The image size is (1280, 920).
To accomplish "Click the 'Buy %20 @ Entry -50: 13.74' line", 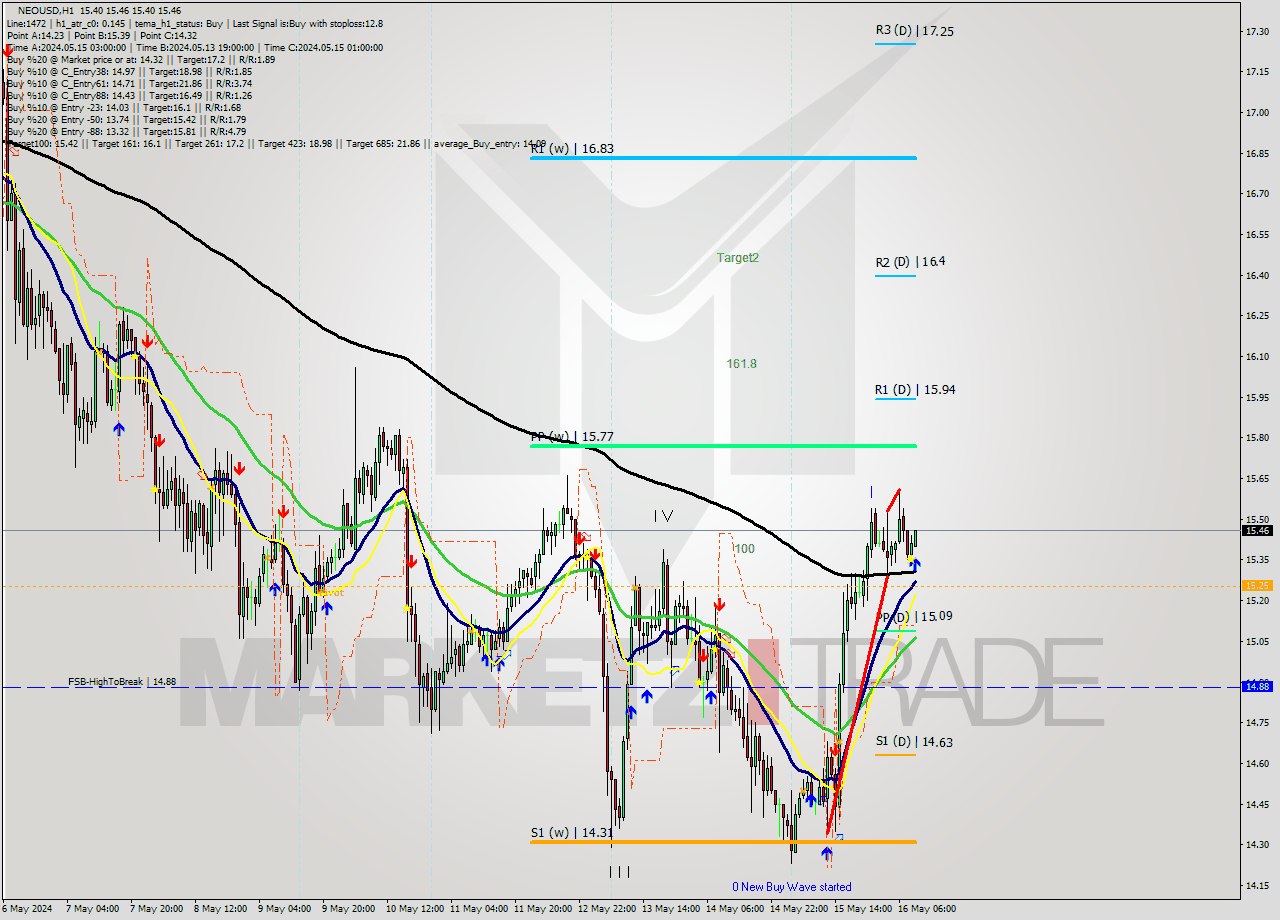I will coord(67,119).
